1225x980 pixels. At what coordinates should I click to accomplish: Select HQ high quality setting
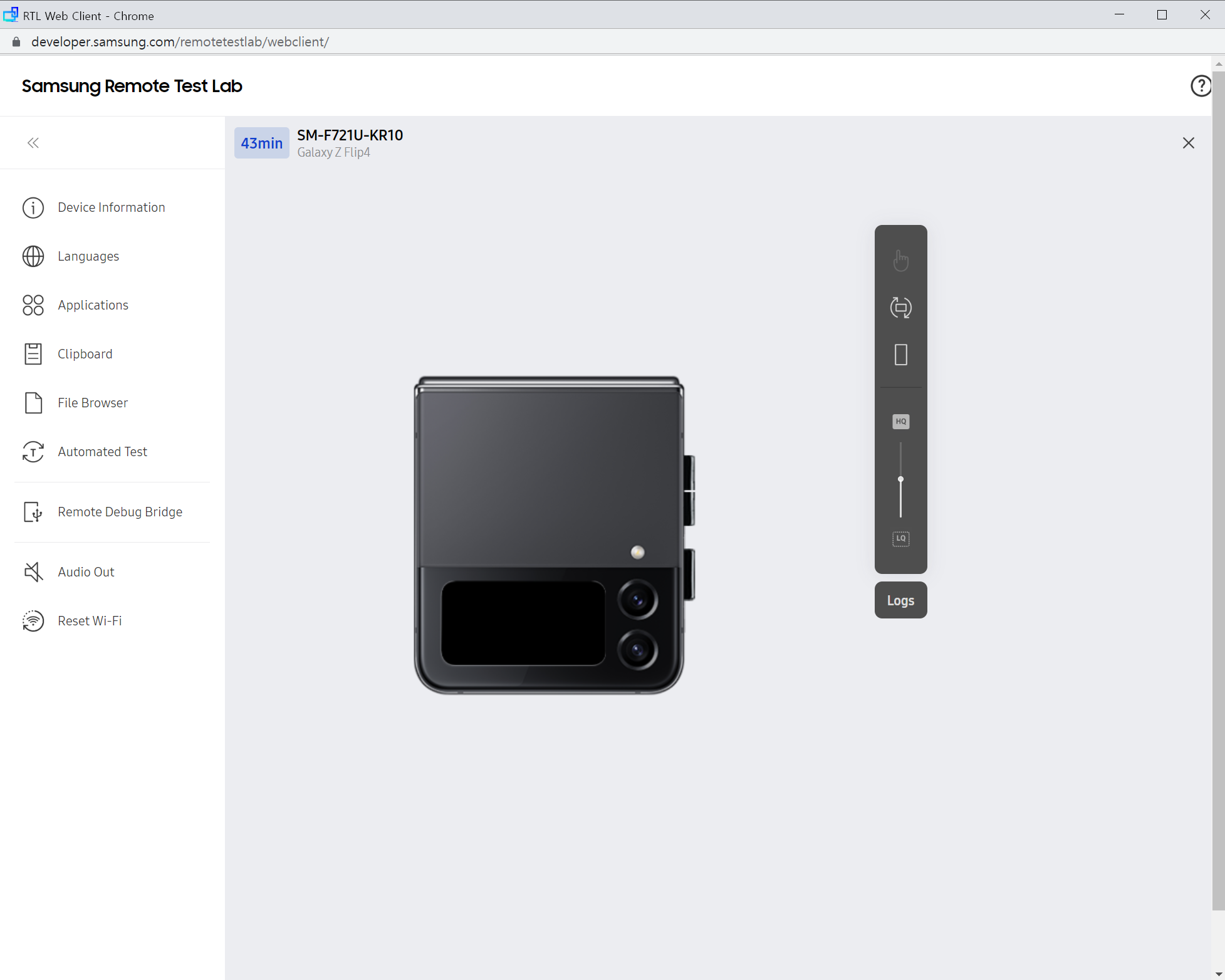tap(900, 422)
